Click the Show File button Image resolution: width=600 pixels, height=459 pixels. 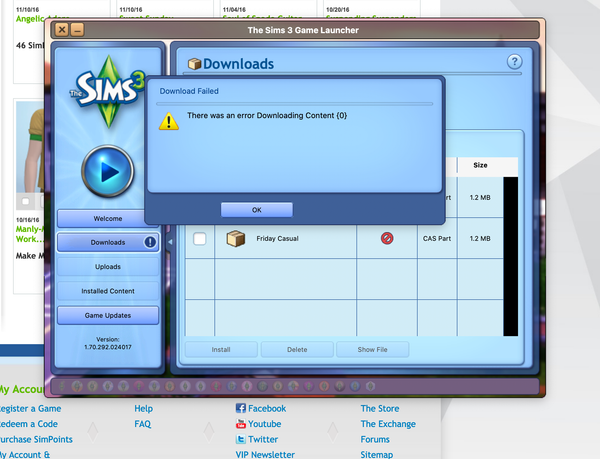tap(372, 350)
